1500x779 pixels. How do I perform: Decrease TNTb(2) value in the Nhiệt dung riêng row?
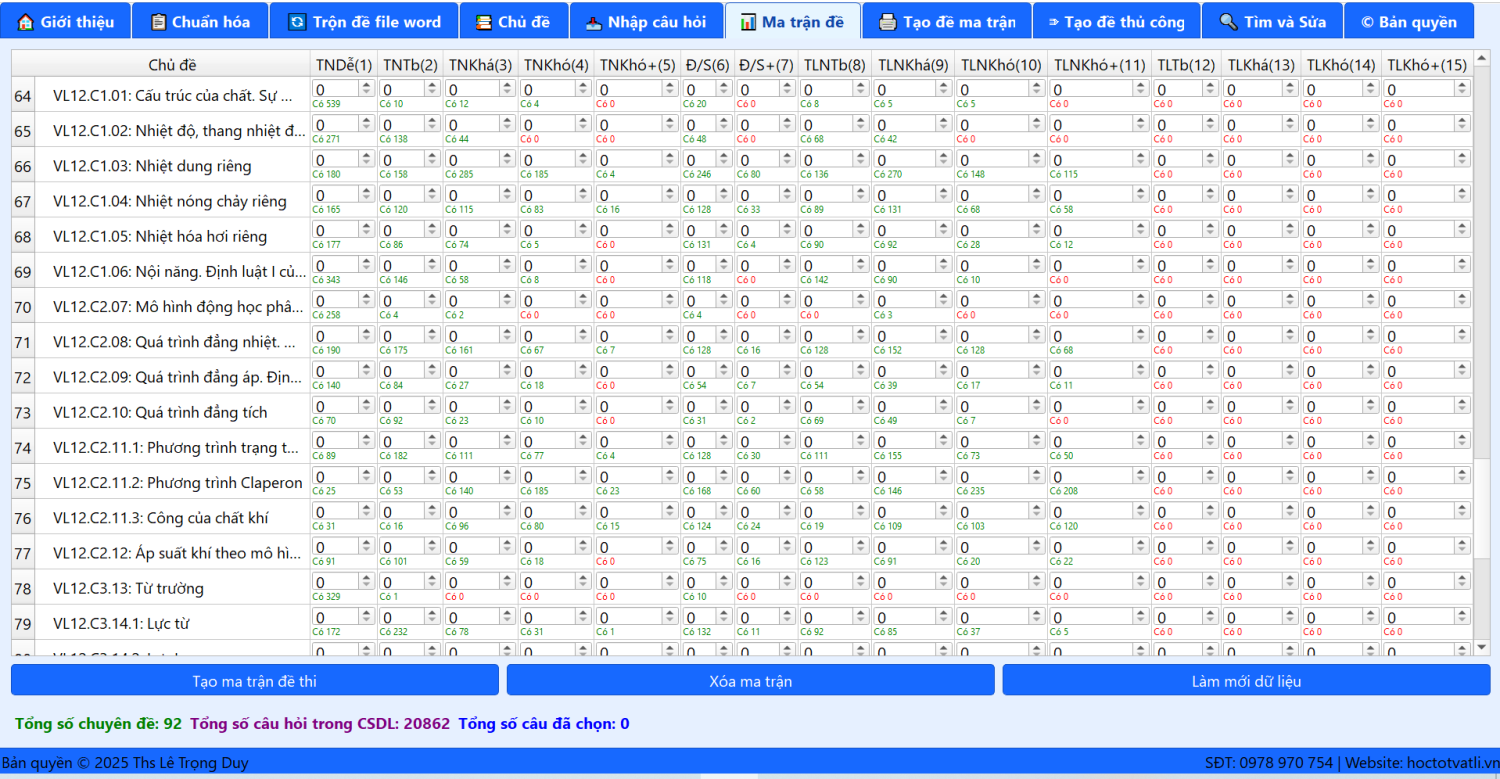(x=432, y=164)
